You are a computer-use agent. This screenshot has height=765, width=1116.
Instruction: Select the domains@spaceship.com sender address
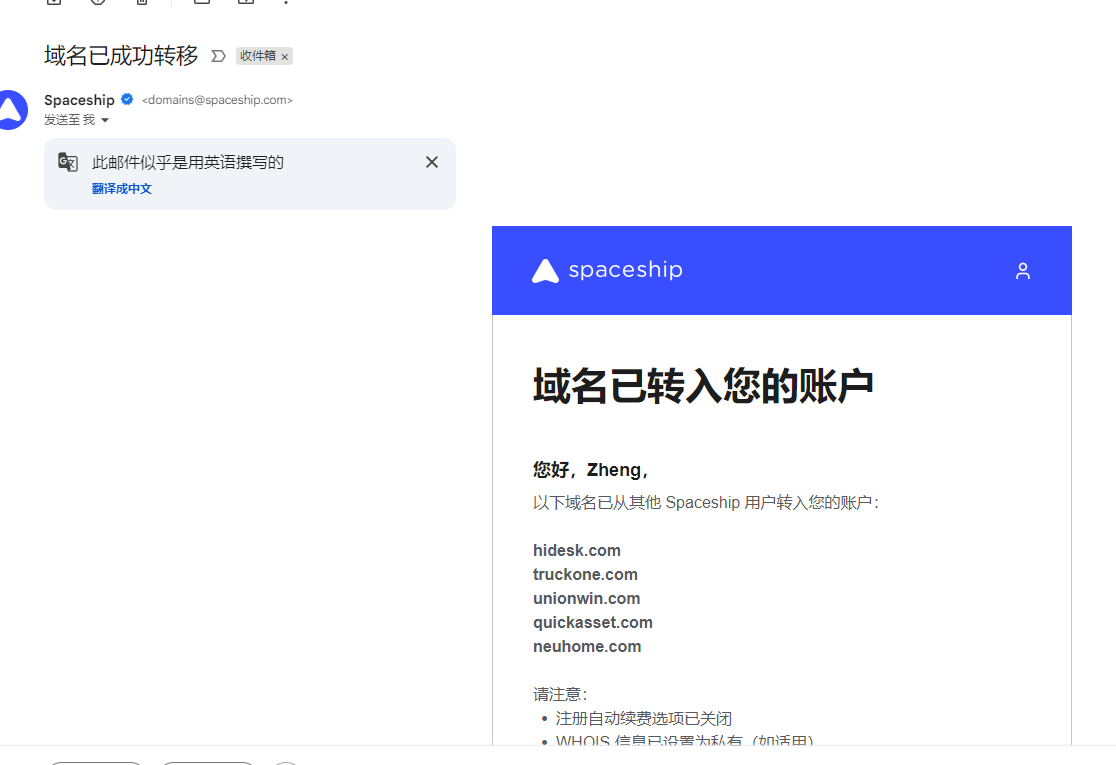click(217, 100)
